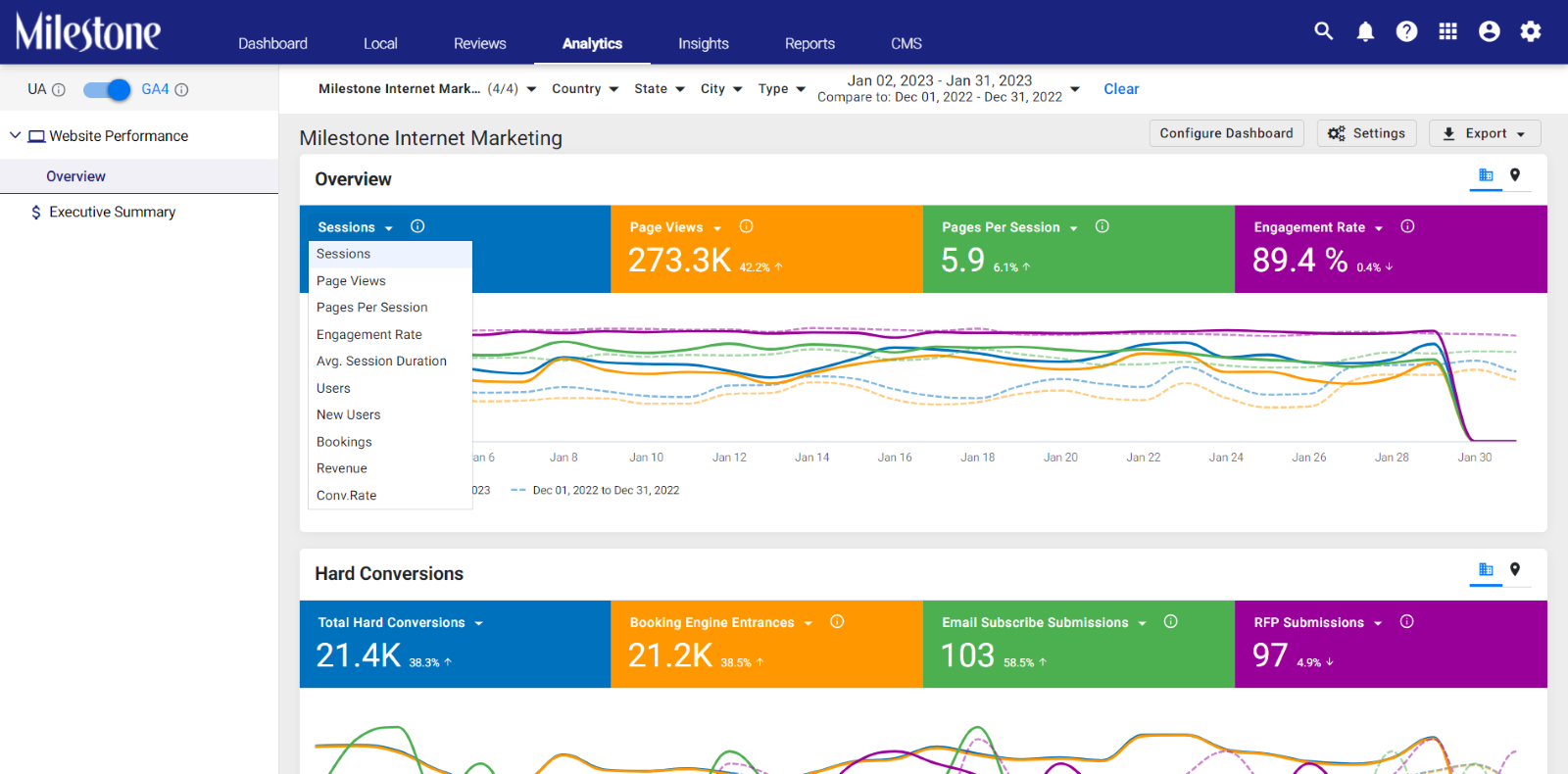Open the help question mark icon
This screenshot has width=1568, height=774.
1406,31
